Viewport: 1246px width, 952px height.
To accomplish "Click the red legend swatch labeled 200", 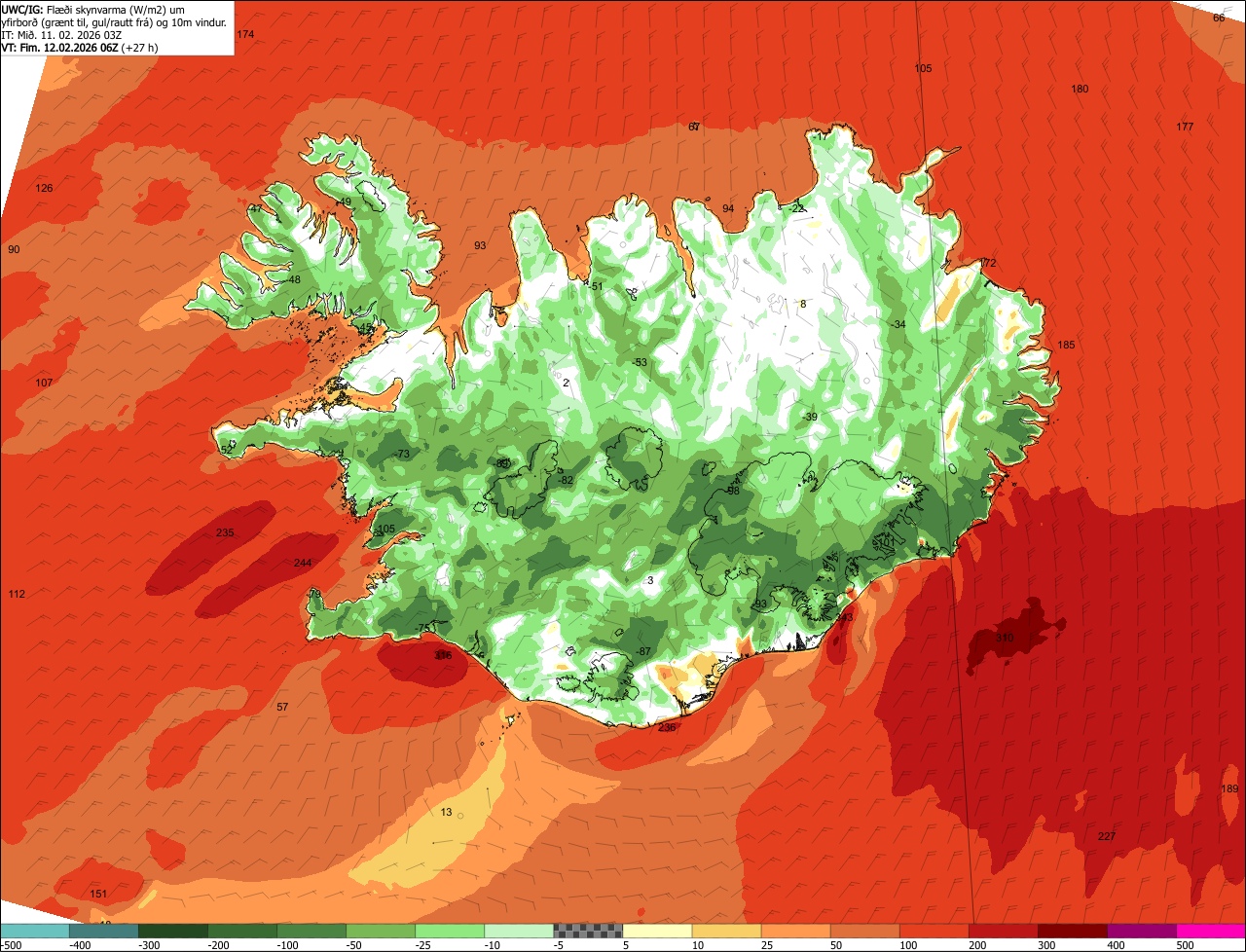I will [x=1003, y=931].
